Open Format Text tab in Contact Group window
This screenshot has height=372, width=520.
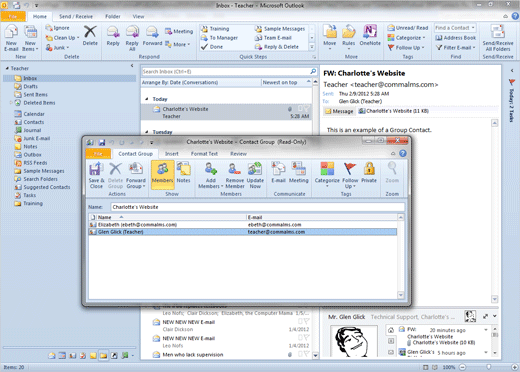coord(204,154)
